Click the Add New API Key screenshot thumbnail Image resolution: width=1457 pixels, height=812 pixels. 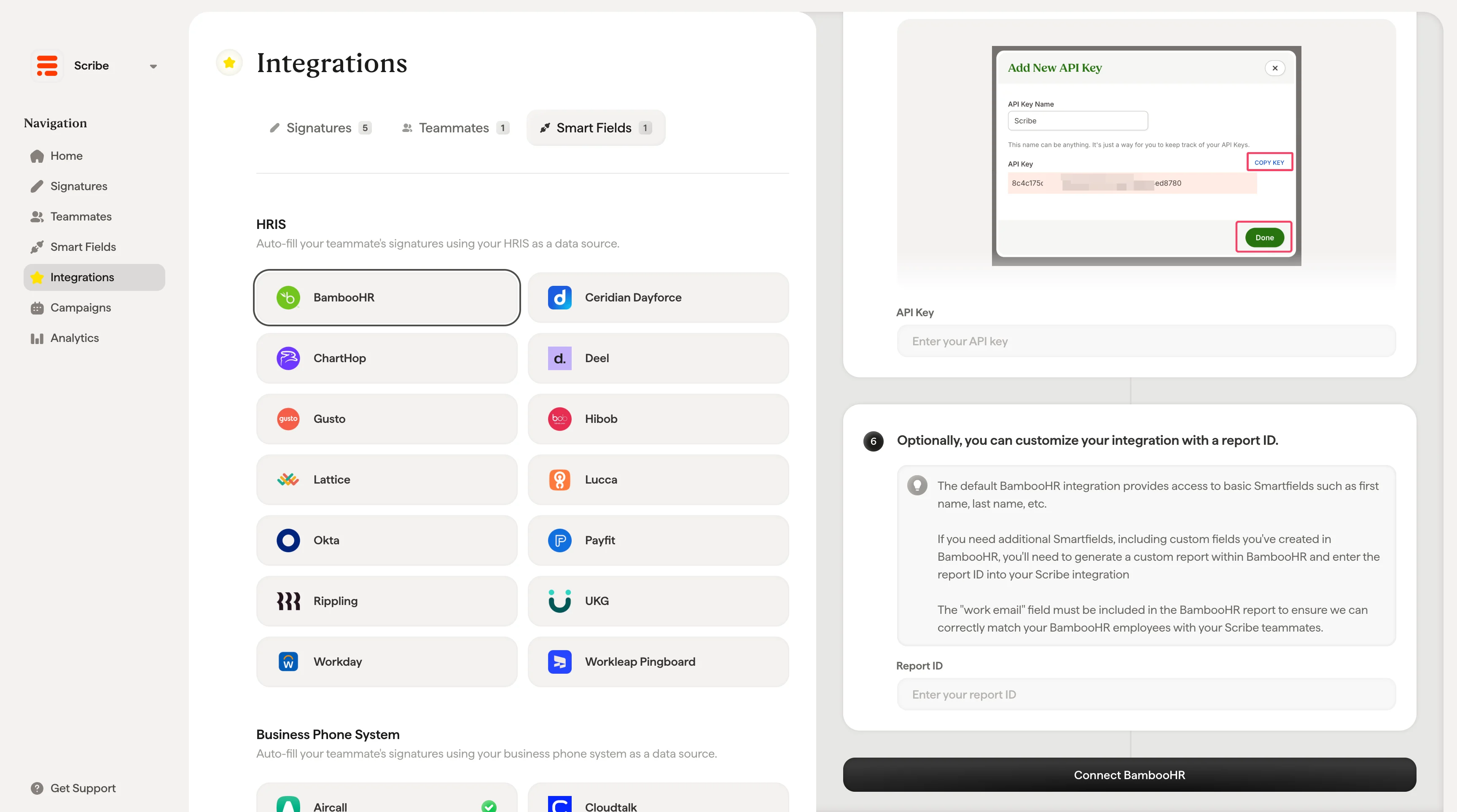[x=1146, y=156]
